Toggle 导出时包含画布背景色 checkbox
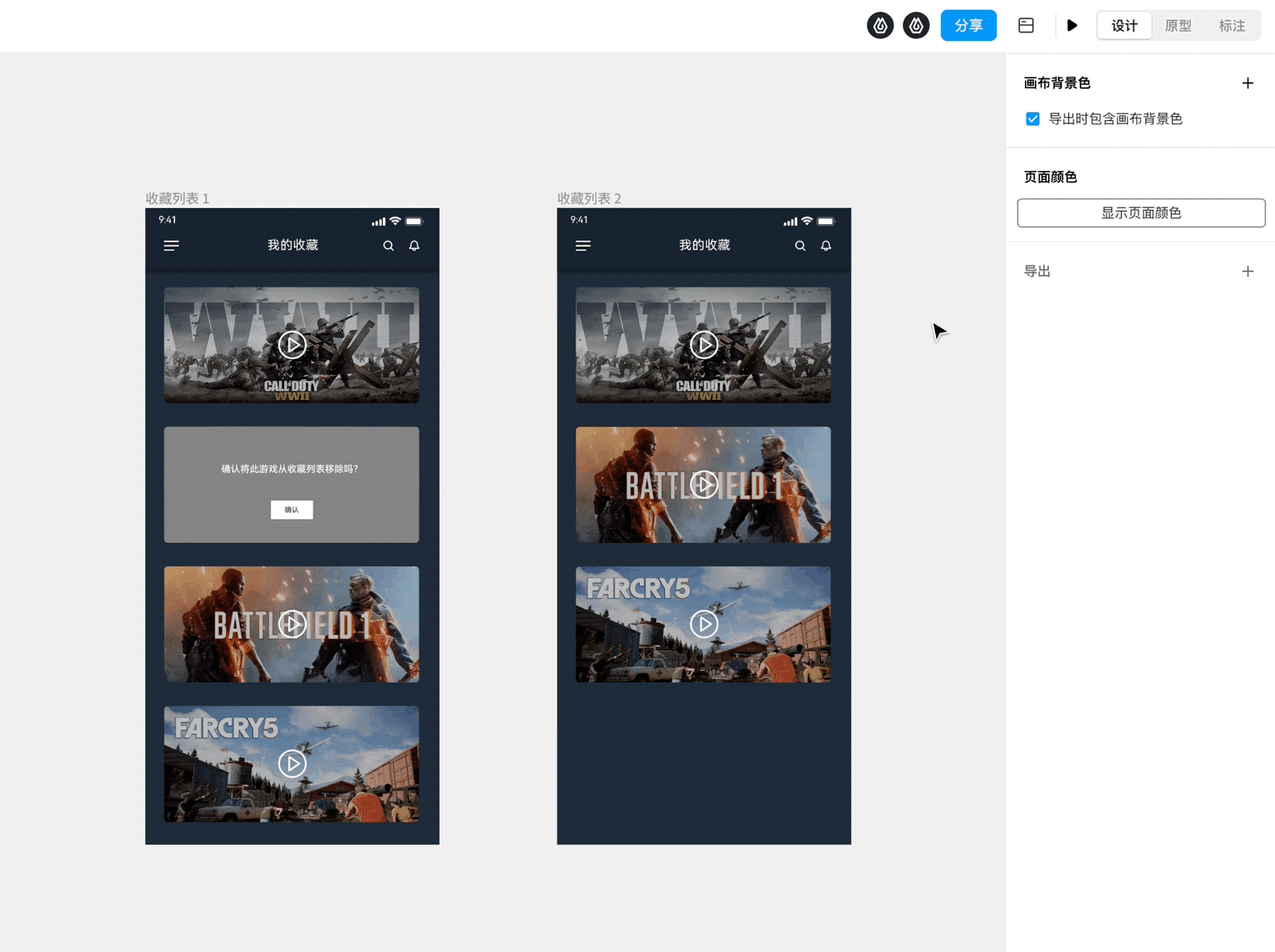 click(x=1032, y=119)
